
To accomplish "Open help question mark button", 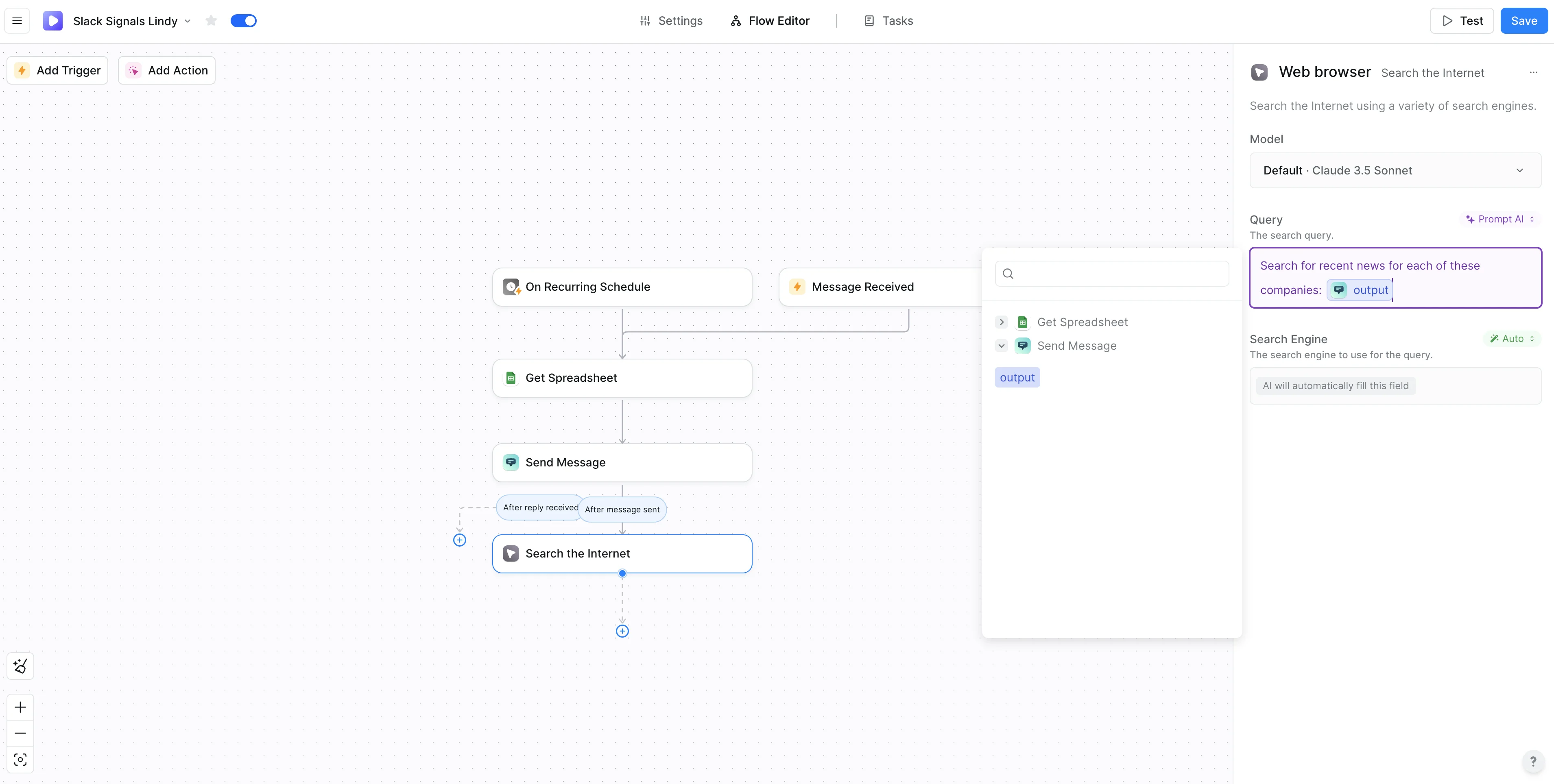I will (1533, 761).
